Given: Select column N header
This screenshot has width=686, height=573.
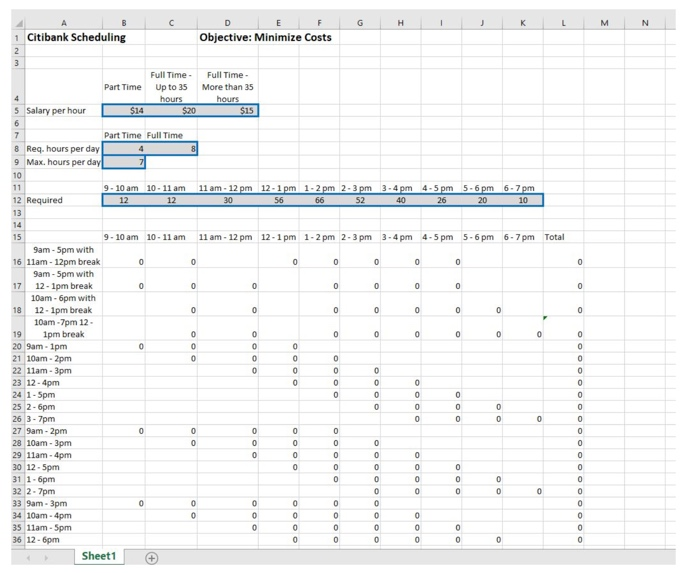Looking at the screenshot, I should 645,23.
